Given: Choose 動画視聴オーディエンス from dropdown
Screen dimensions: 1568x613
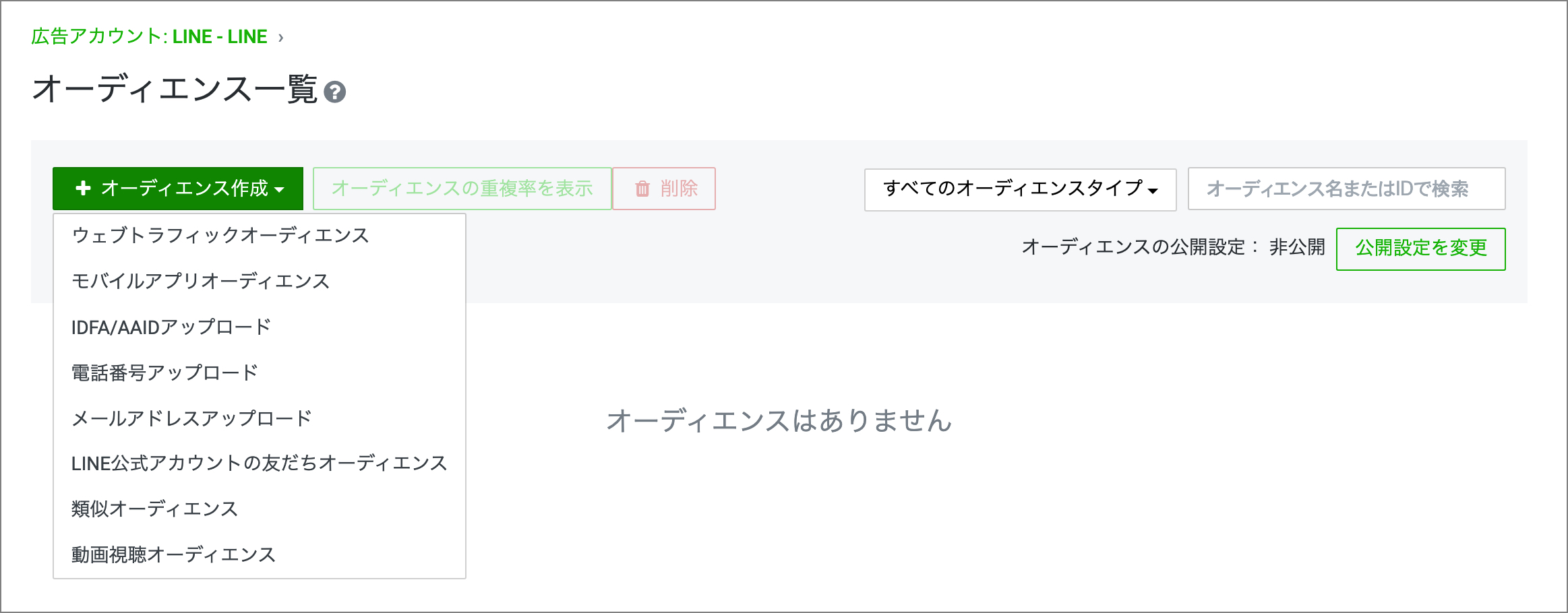Looking at the screenshot, I should click(173, 554).
